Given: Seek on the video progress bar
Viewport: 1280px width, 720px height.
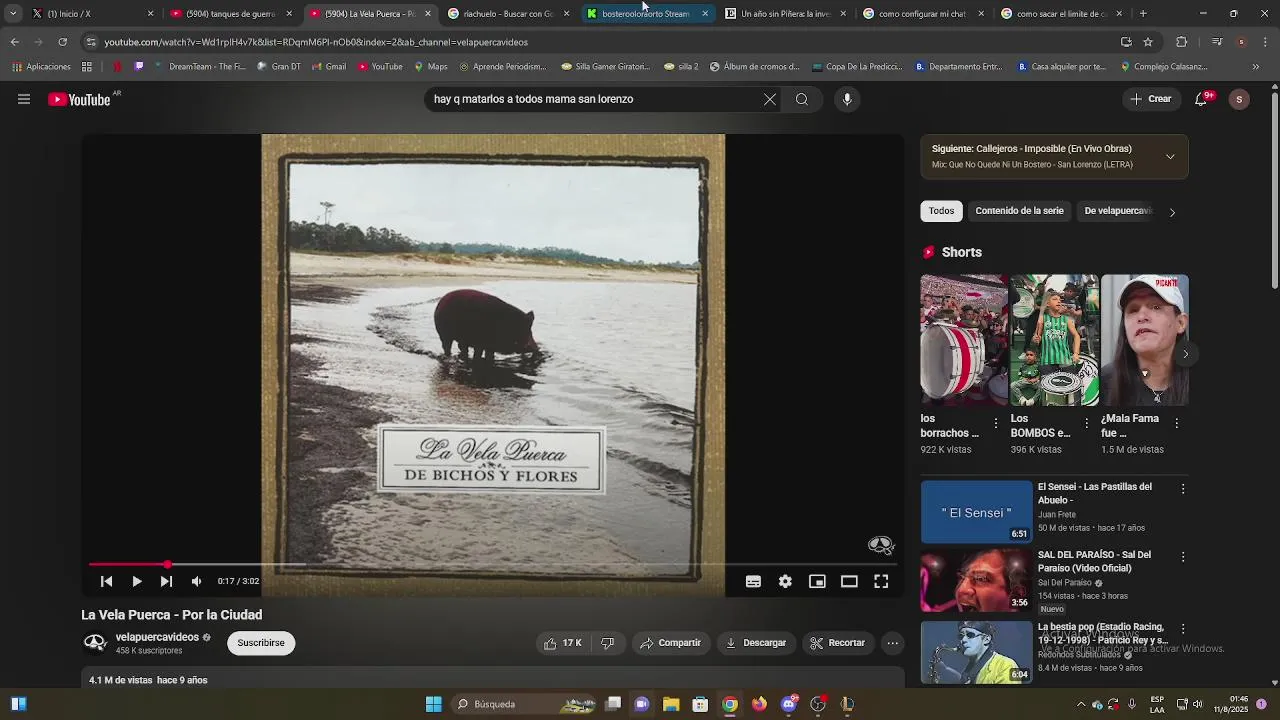Looking at the screenshot, I should (x=492, y=565).
